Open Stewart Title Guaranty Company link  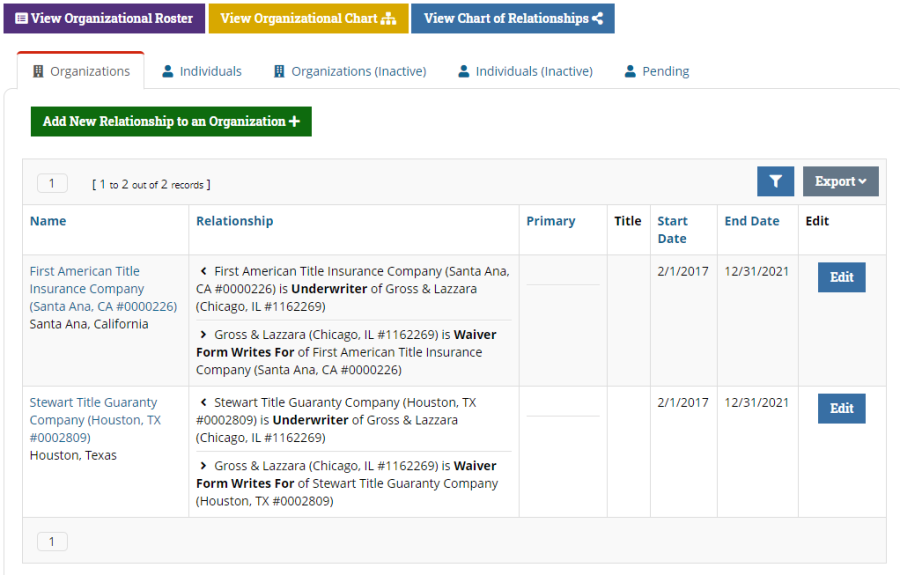point(95,420)
